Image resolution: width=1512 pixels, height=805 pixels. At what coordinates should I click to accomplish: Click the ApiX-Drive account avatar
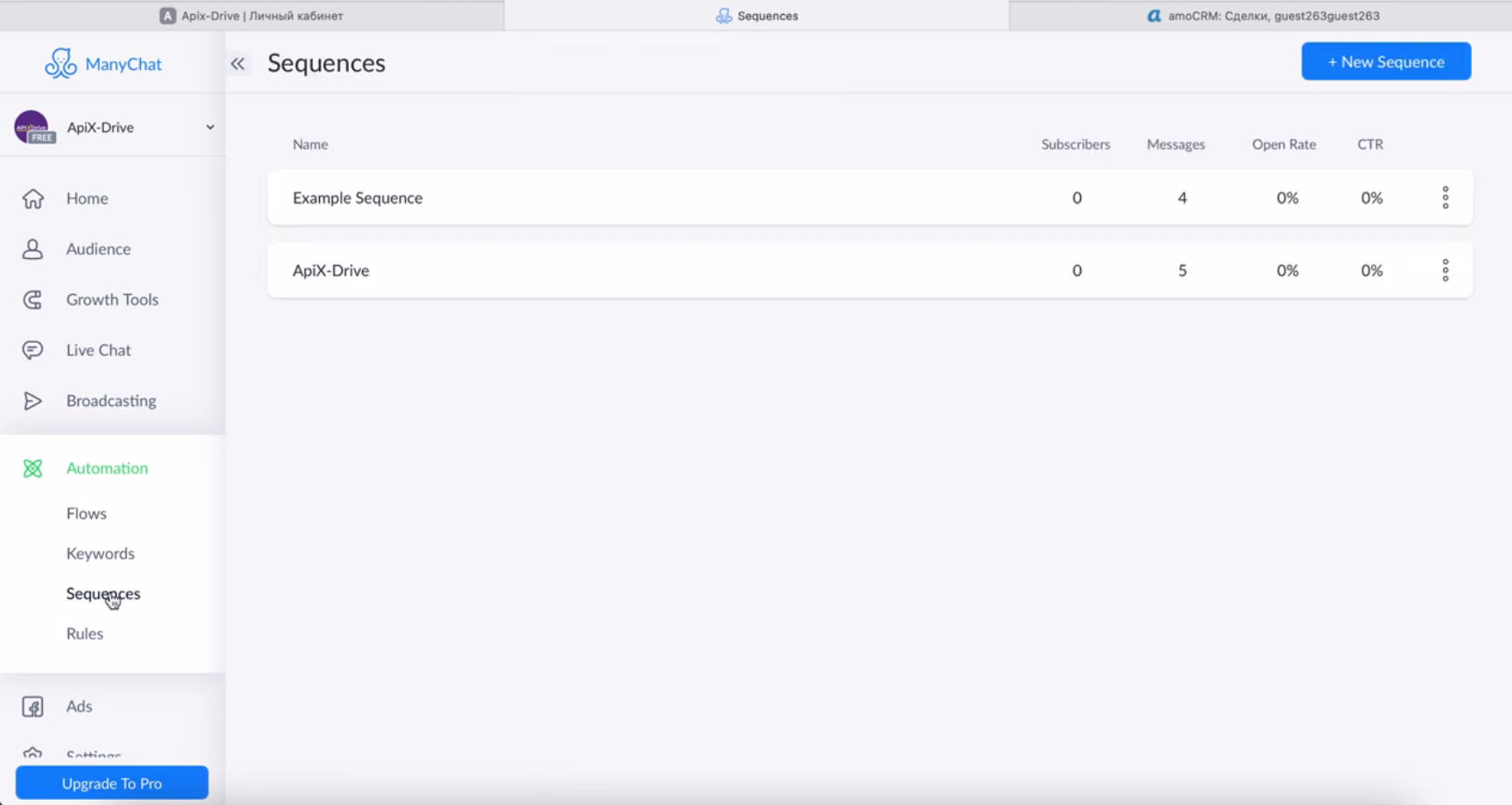[32, 127]
